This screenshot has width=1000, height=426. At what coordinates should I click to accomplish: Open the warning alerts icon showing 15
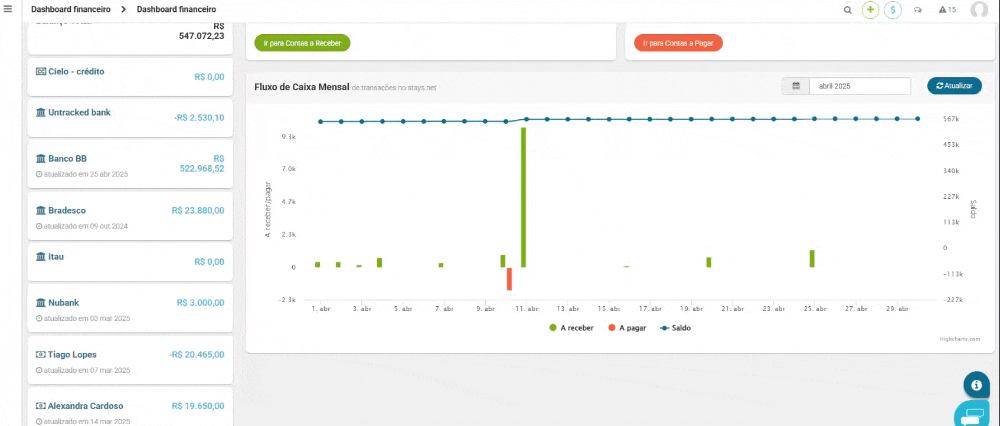pos(947,10)
